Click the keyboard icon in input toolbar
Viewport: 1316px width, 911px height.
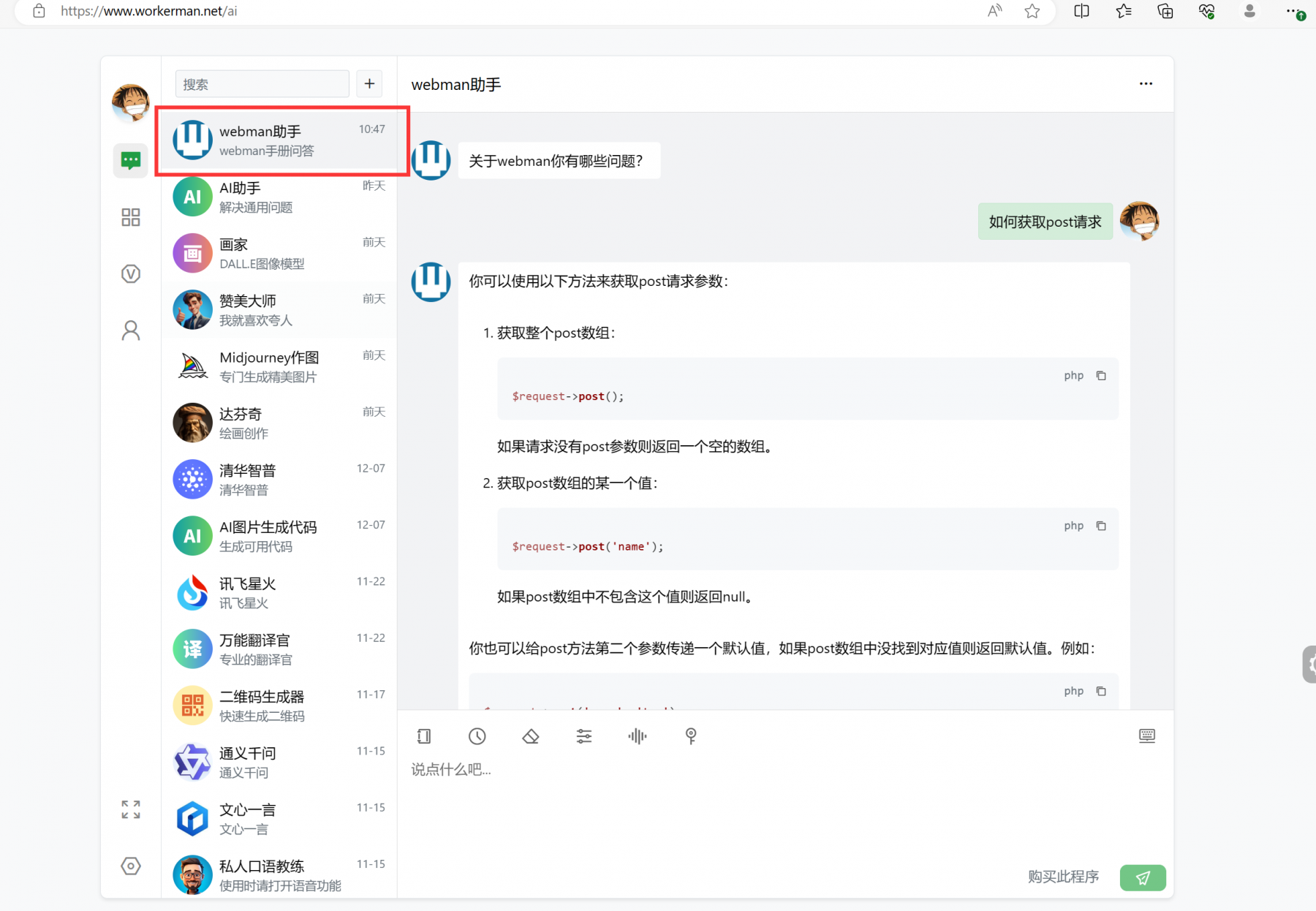coord(1147,736)
